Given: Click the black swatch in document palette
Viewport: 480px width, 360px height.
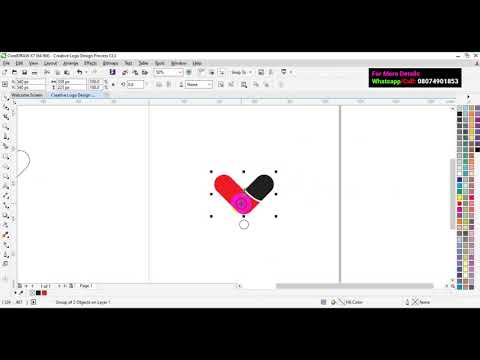Looking at the screenshot, I should coord(38,293).
